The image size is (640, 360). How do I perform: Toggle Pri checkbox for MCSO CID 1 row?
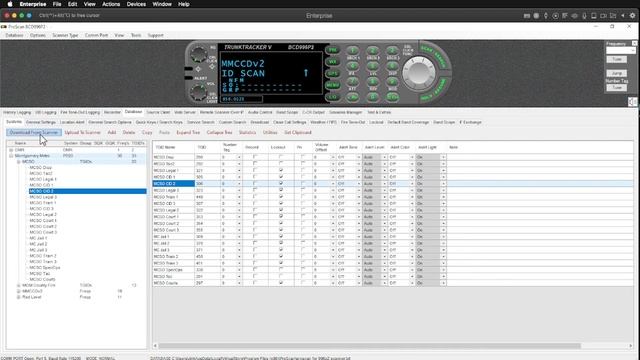[x=303, y=177]
